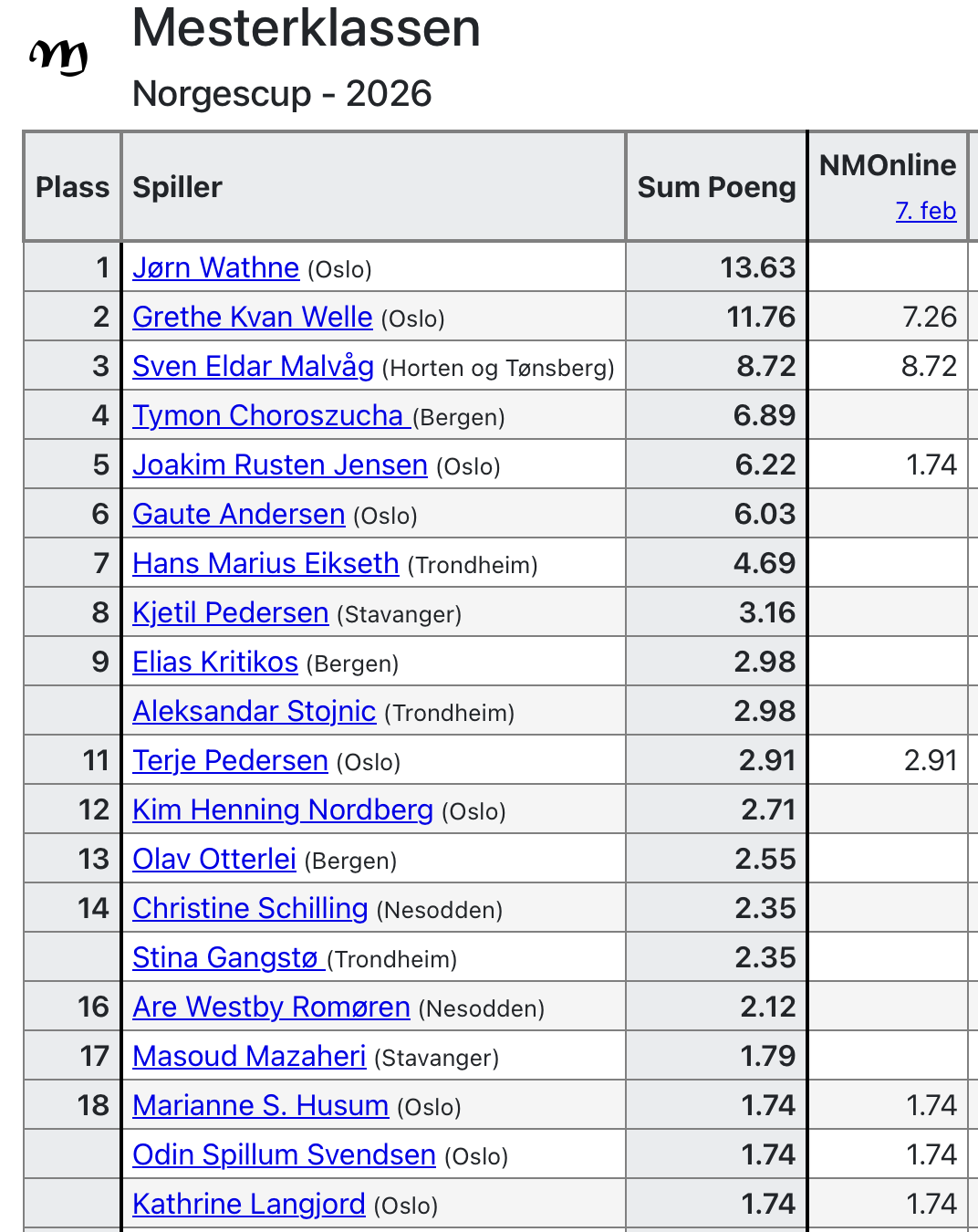Click Grethe Kvan Welle's name link
This screenshot has width=978, height=1232.
[x=252, y=317]
